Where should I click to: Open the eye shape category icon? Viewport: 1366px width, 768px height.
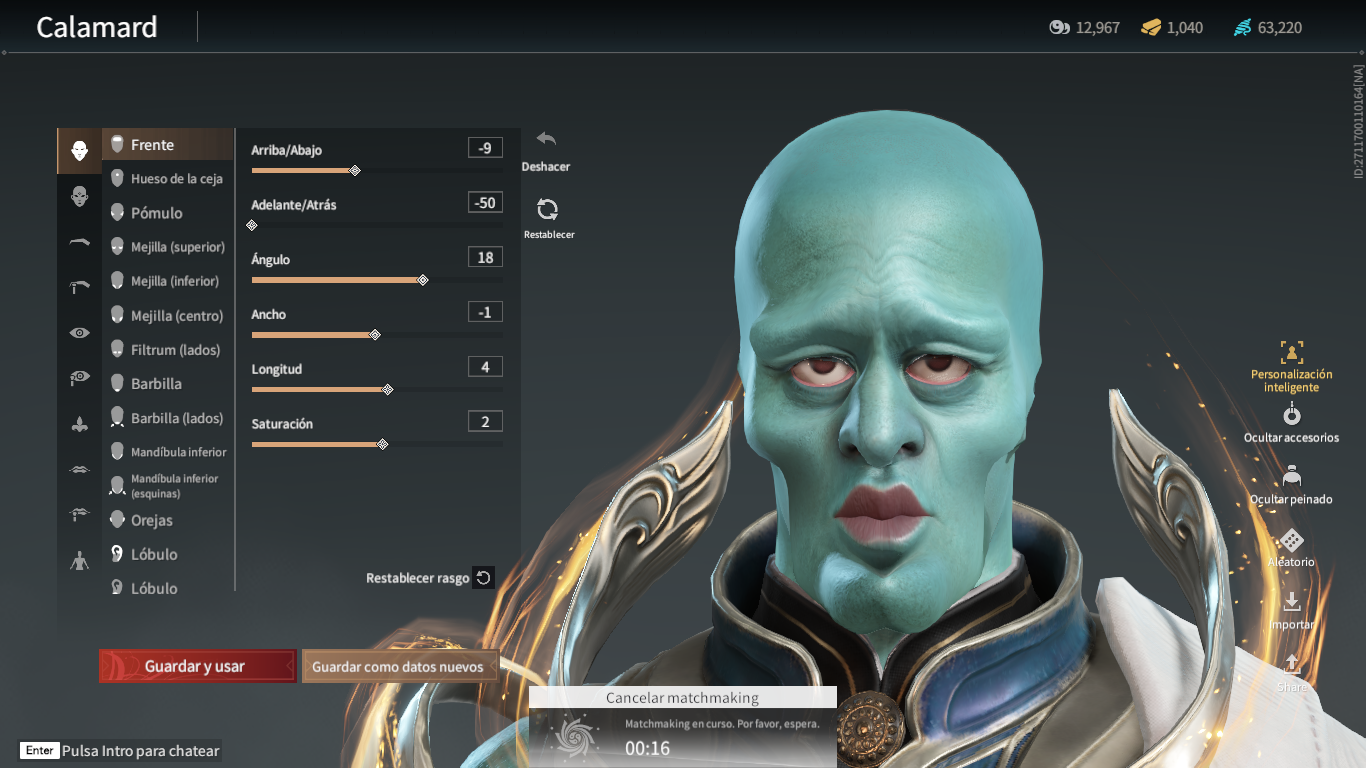click(80, 333)
